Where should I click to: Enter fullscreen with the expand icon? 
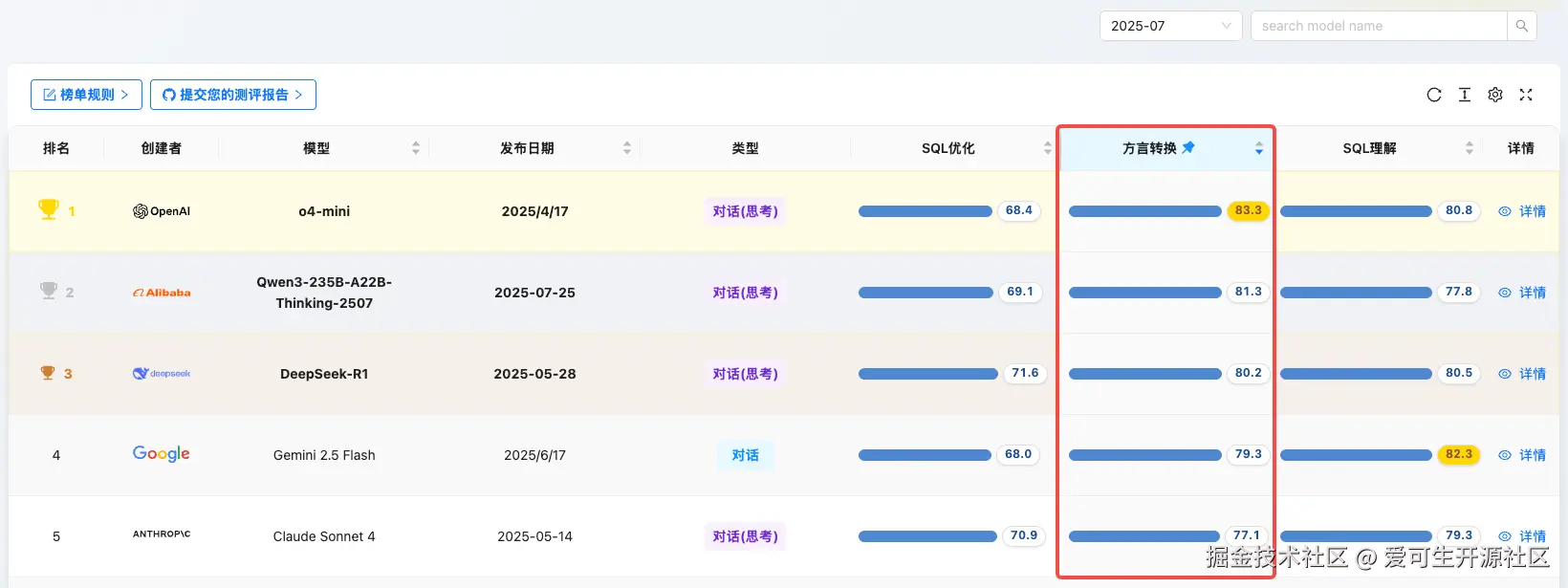[1526, 95]
